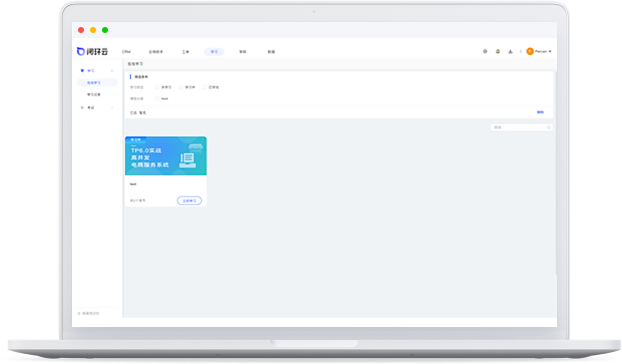622x364 pixels.
Task: Open 学习记录 in the sidebar
Action: [94, 95]
